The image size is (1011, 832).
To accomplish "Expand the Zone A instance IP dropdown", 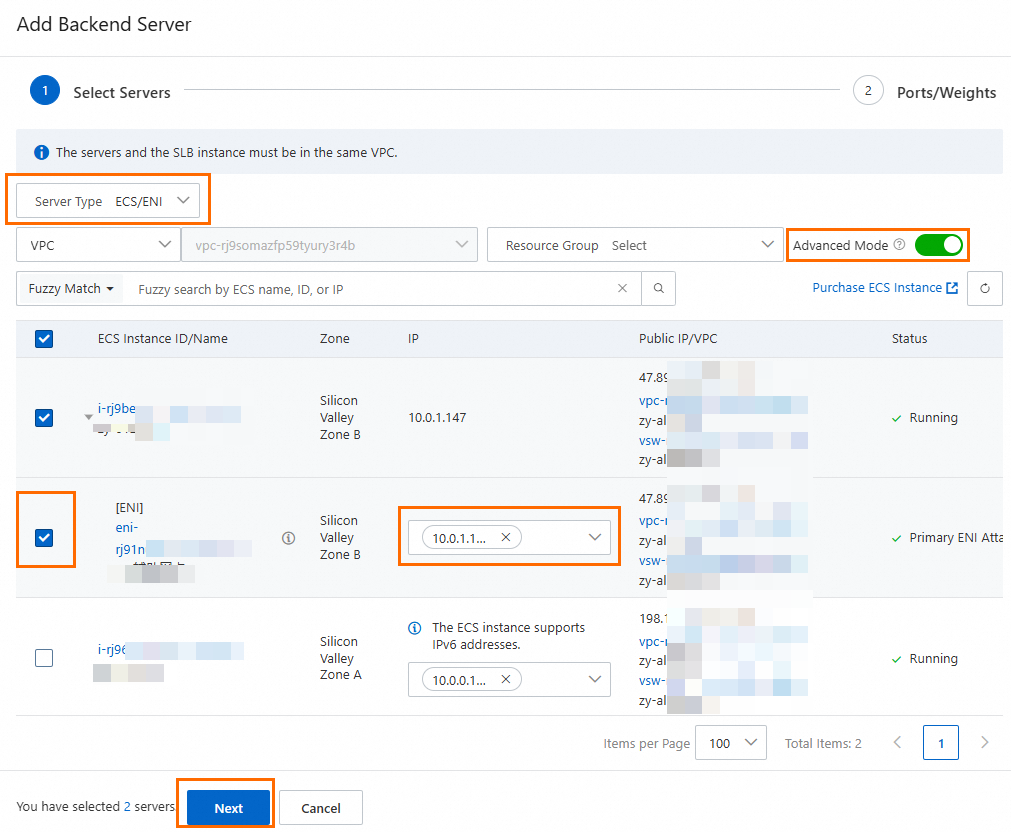I will 594,679.
